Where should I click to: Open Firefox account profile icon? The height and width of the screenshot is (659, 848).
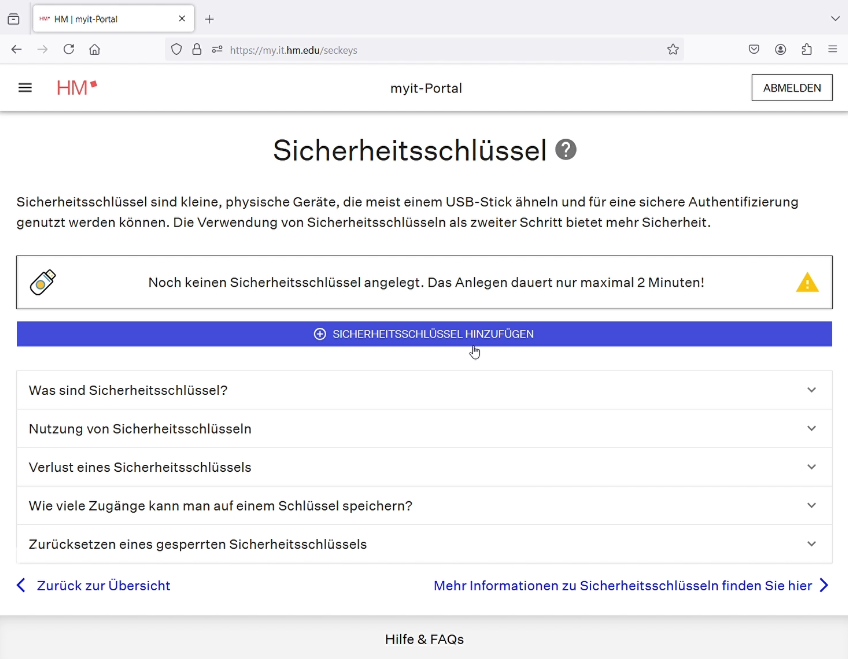point(780,49)
